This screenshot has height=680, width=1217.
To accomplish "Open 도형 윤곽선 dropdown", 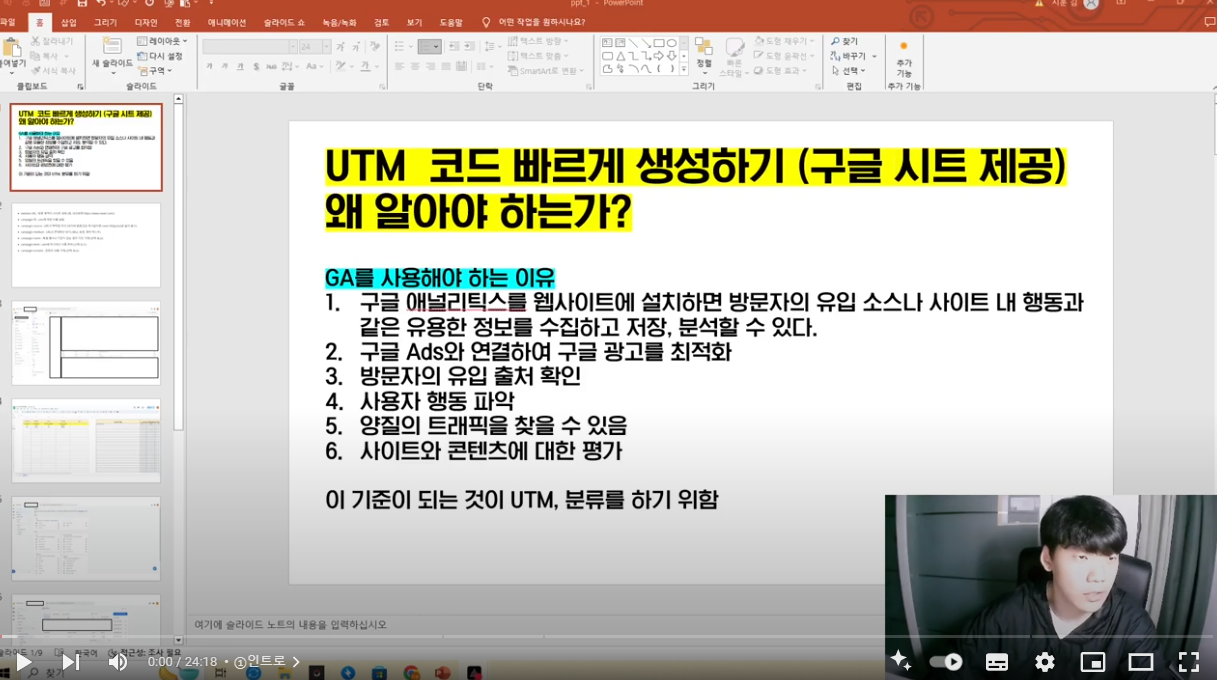I will click(x=783, y=56).
